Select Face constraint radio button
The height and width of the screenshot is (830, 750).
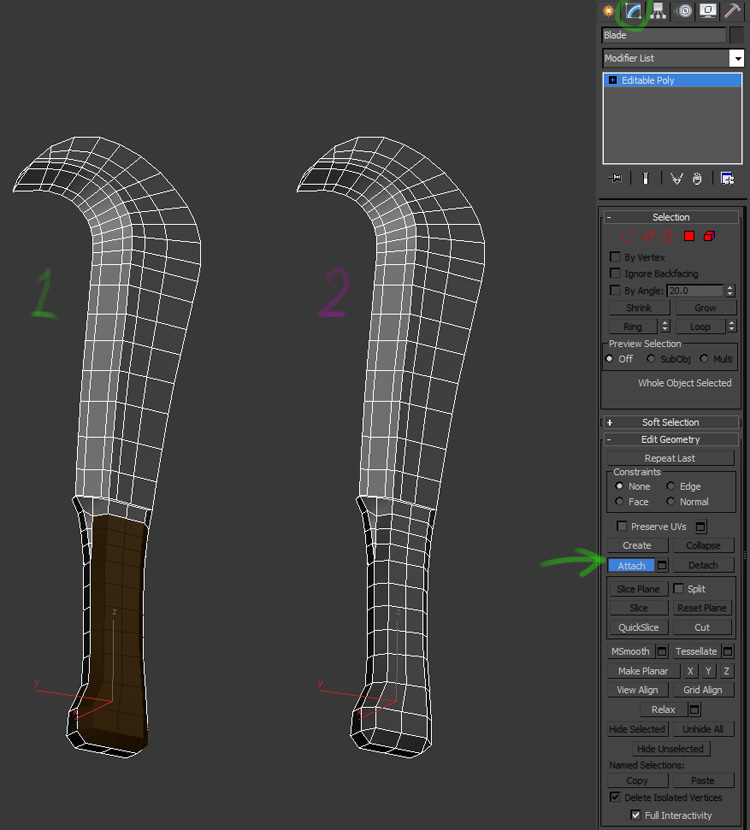point(619,501)
